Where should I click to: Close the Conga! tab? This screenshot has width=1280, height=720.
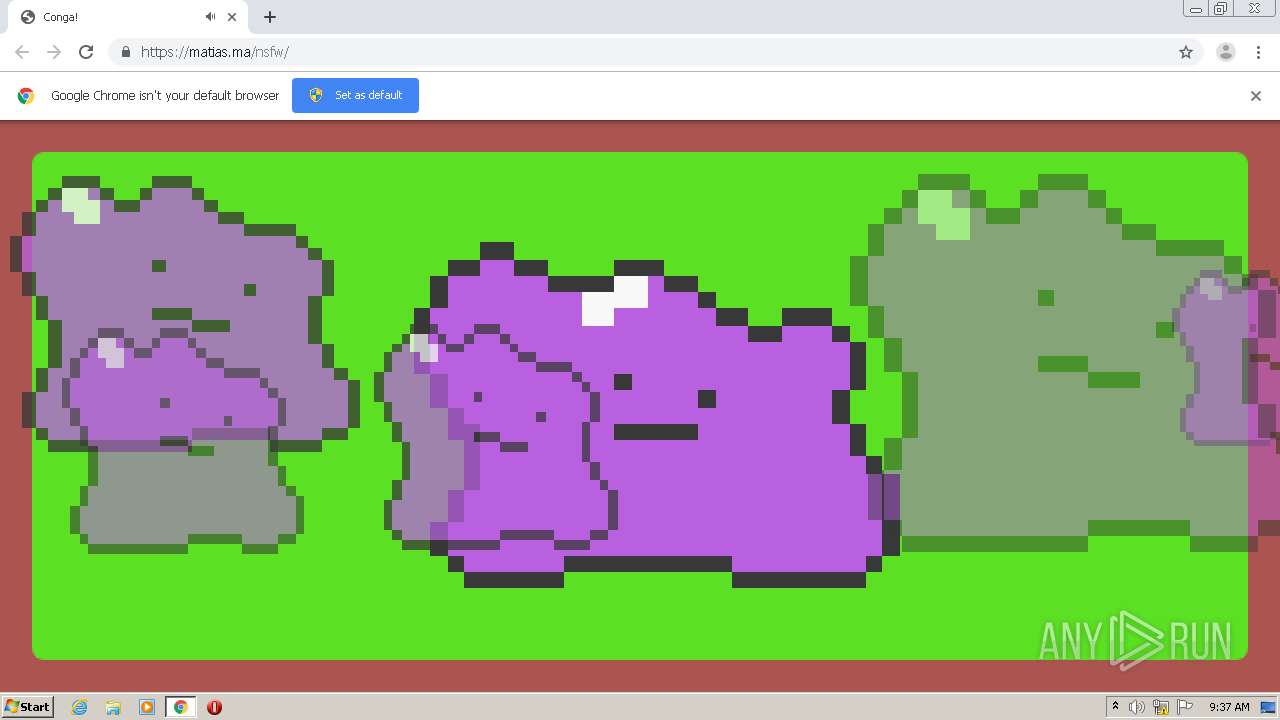pos(232,17)
